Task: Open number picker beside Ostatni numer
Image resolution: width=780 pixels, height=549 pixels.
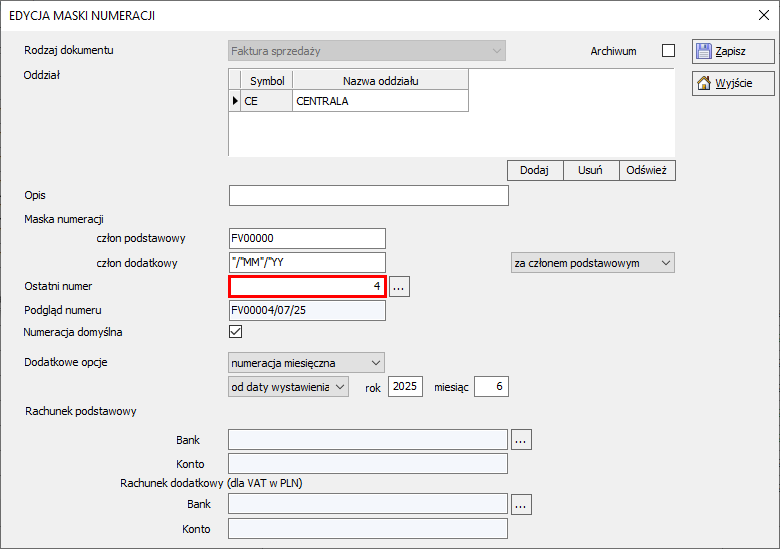Action: (400, 287)
